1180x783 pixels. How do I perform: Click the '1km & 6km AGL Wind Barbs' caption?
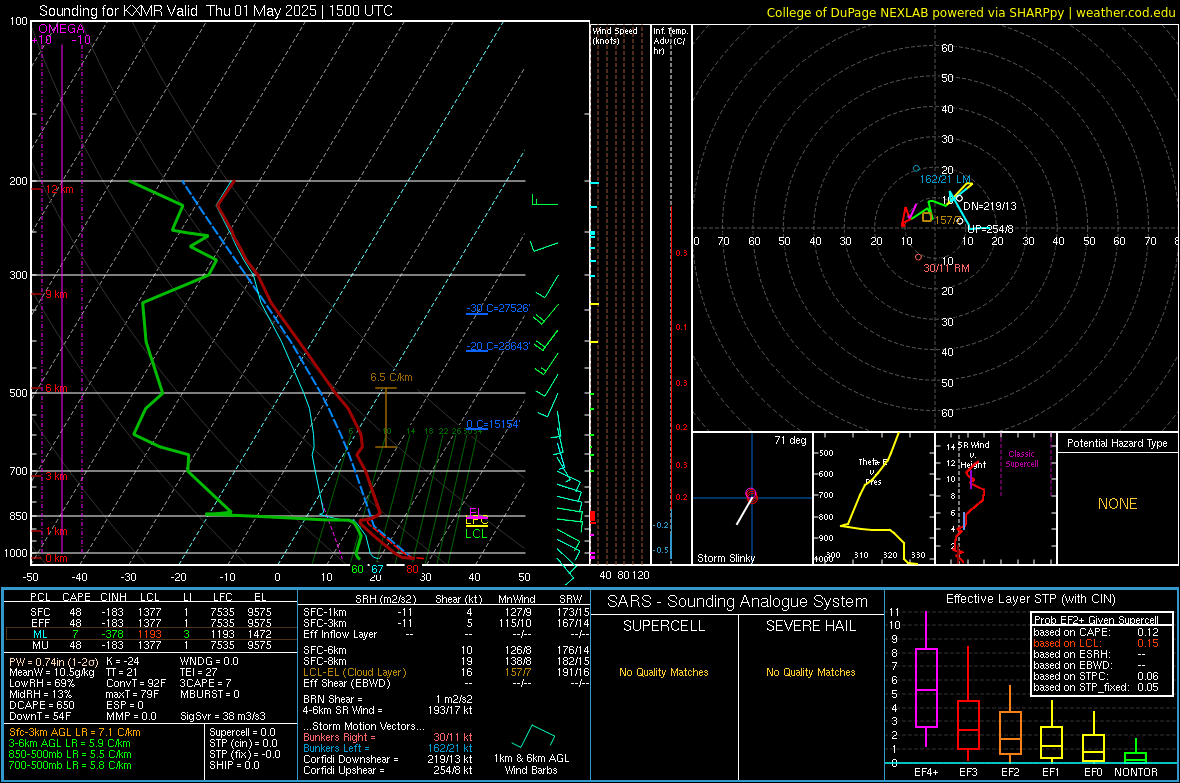[531, 764]
